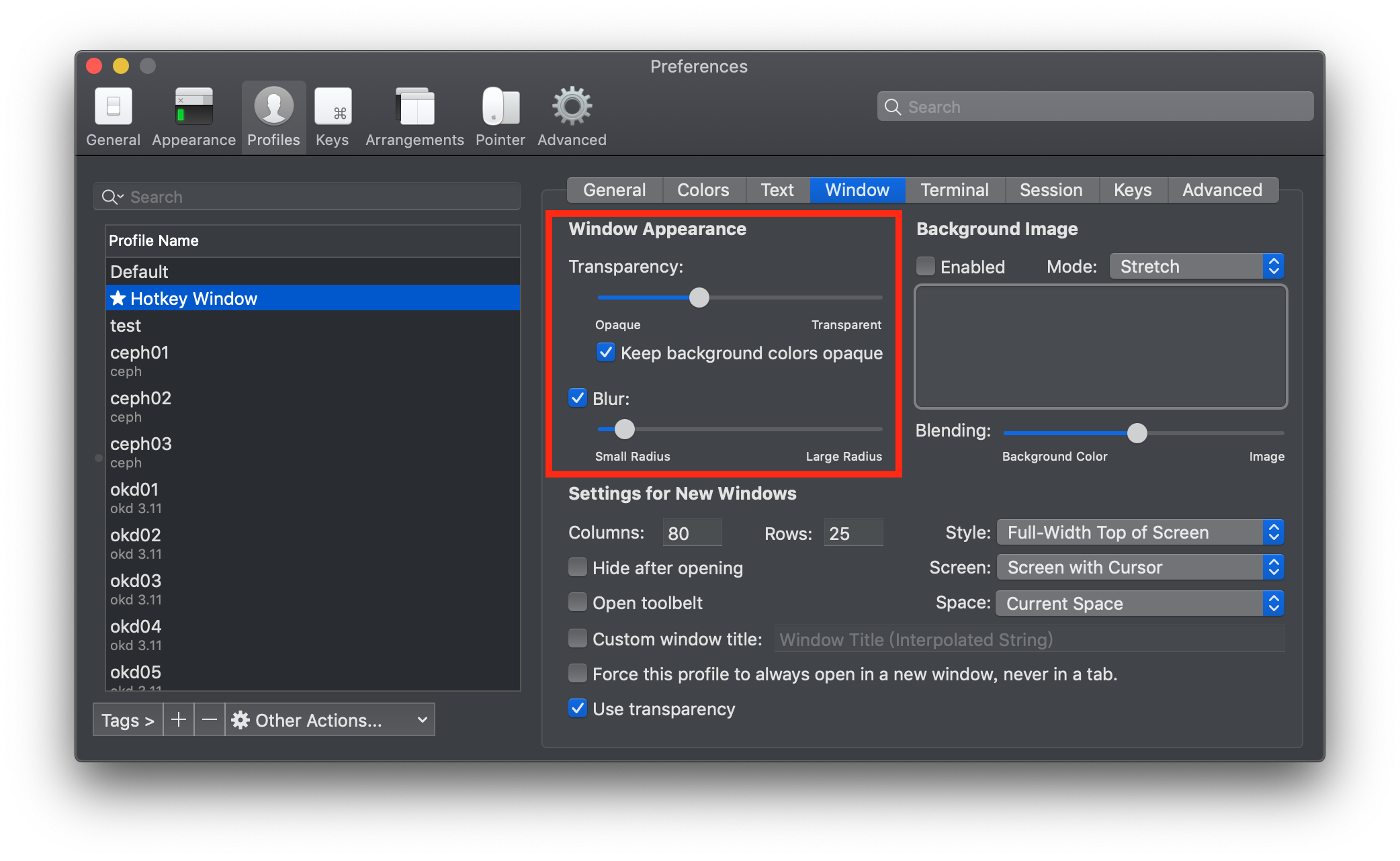Open the Advanced preferences gear icon
This screenshot has width=1400, height=861.
coord(571,107)
